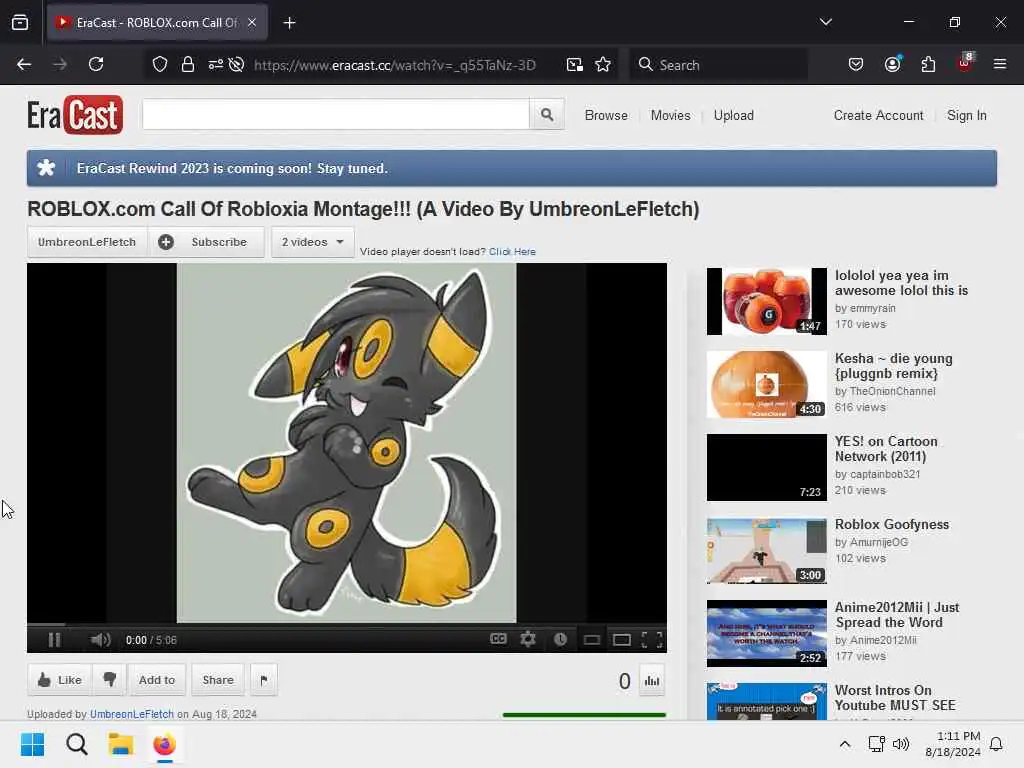Go to the Upload page

[733, 116]
